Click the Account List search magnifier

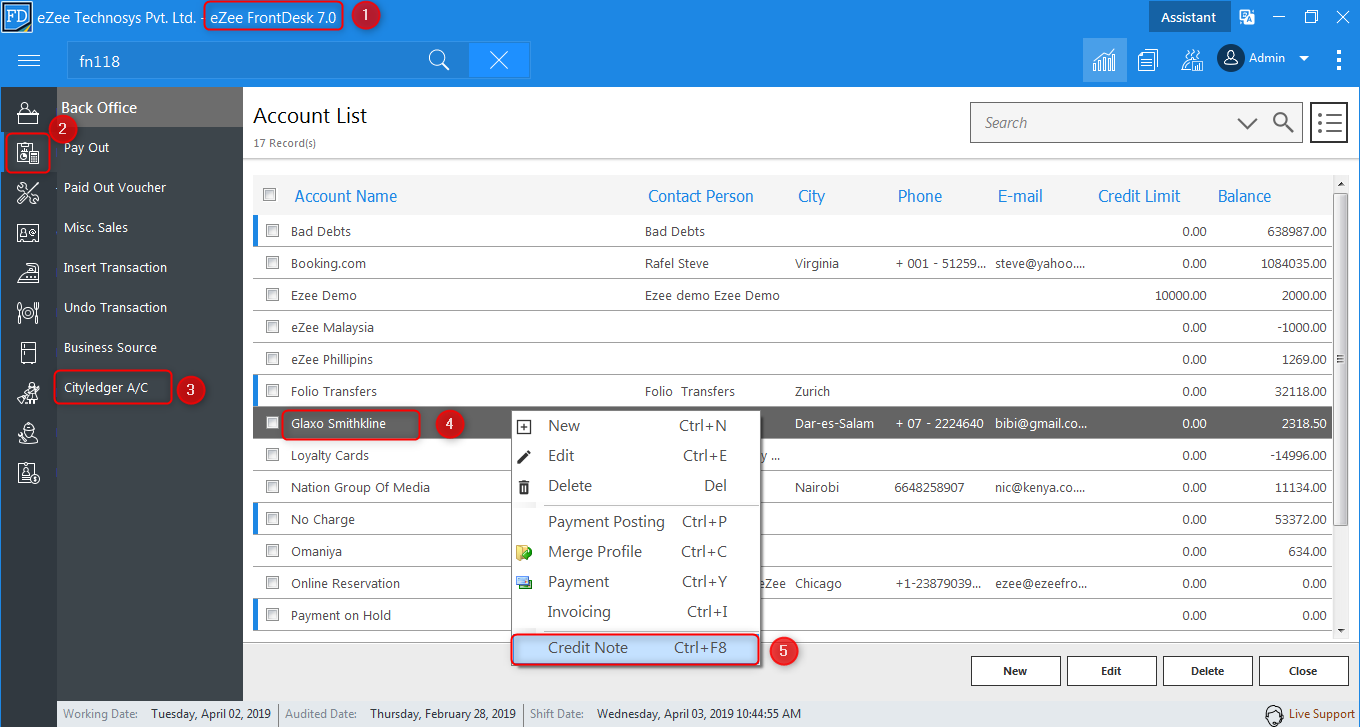coord(1283,123)
